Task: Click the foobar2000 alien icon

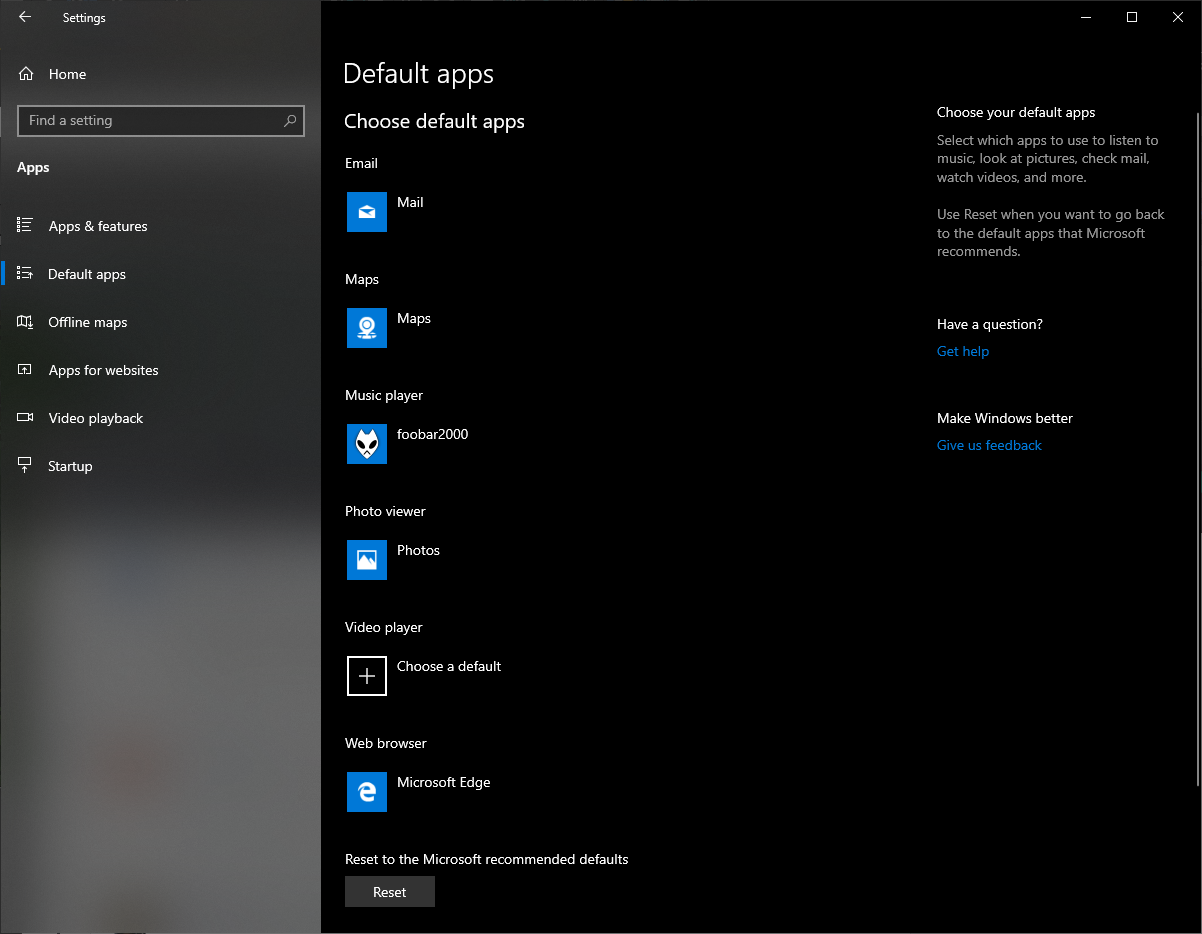Action: [367, 444]
